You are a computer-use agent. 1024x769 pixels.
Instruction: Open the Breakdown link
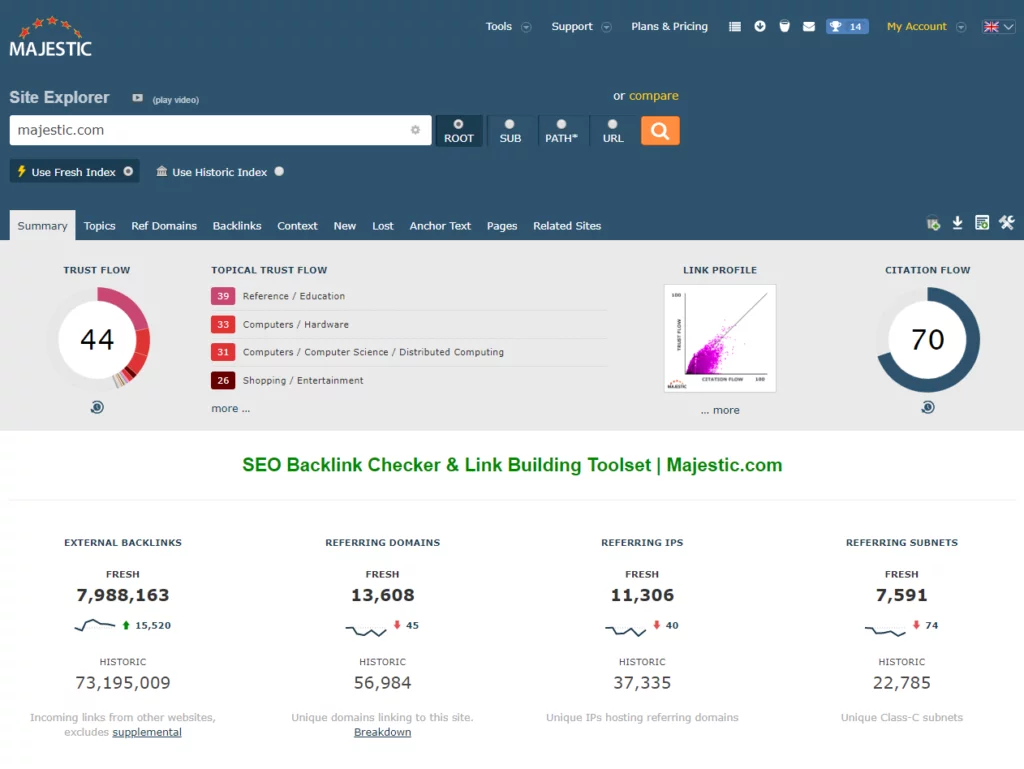pos(383,732)
